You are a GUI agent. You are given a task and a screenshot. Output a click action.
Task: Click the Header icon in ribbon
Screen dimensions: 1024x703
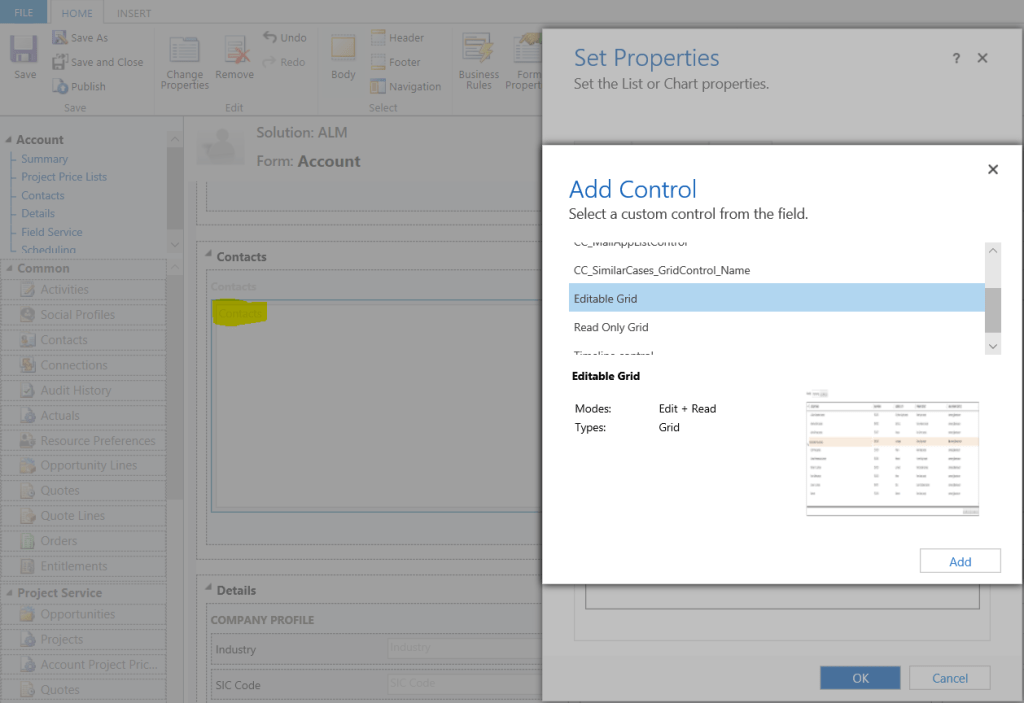379,38
